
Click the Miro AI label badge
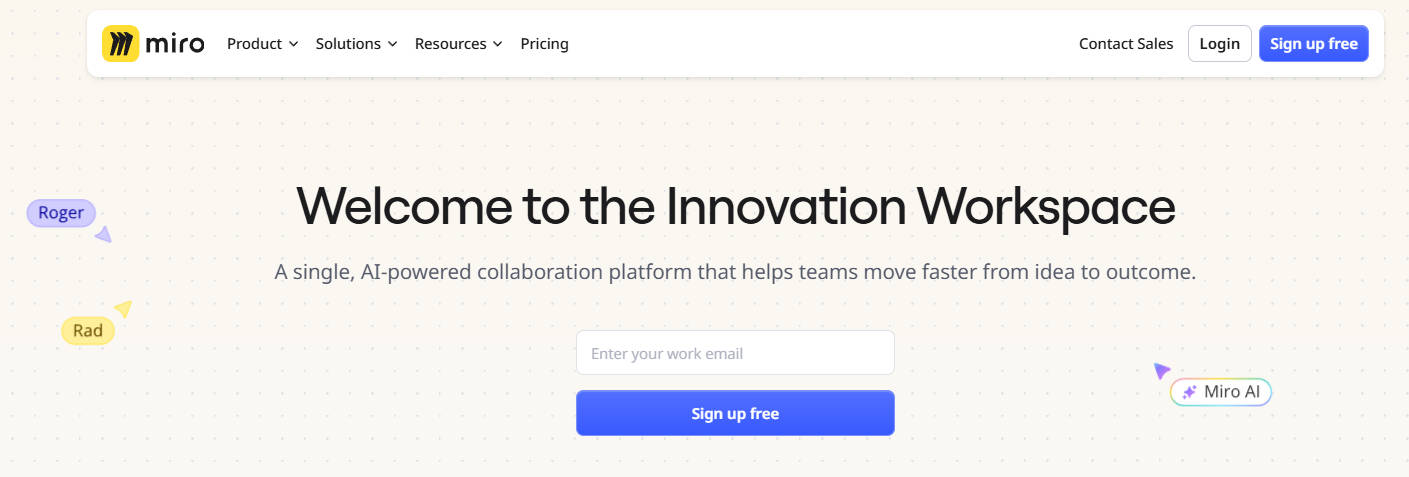click(x=1221, y=392)
